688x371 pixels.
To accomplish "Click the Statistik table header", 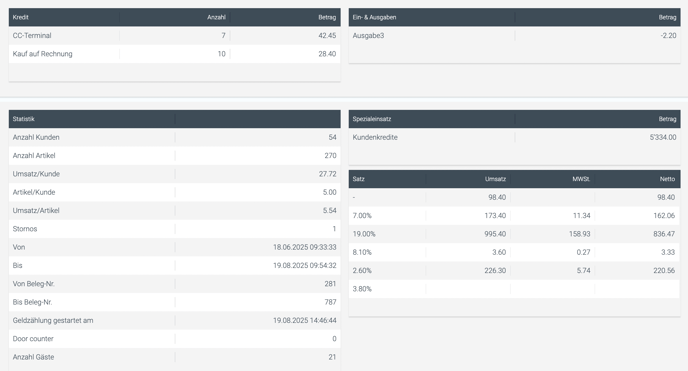I will click(24, 119).
